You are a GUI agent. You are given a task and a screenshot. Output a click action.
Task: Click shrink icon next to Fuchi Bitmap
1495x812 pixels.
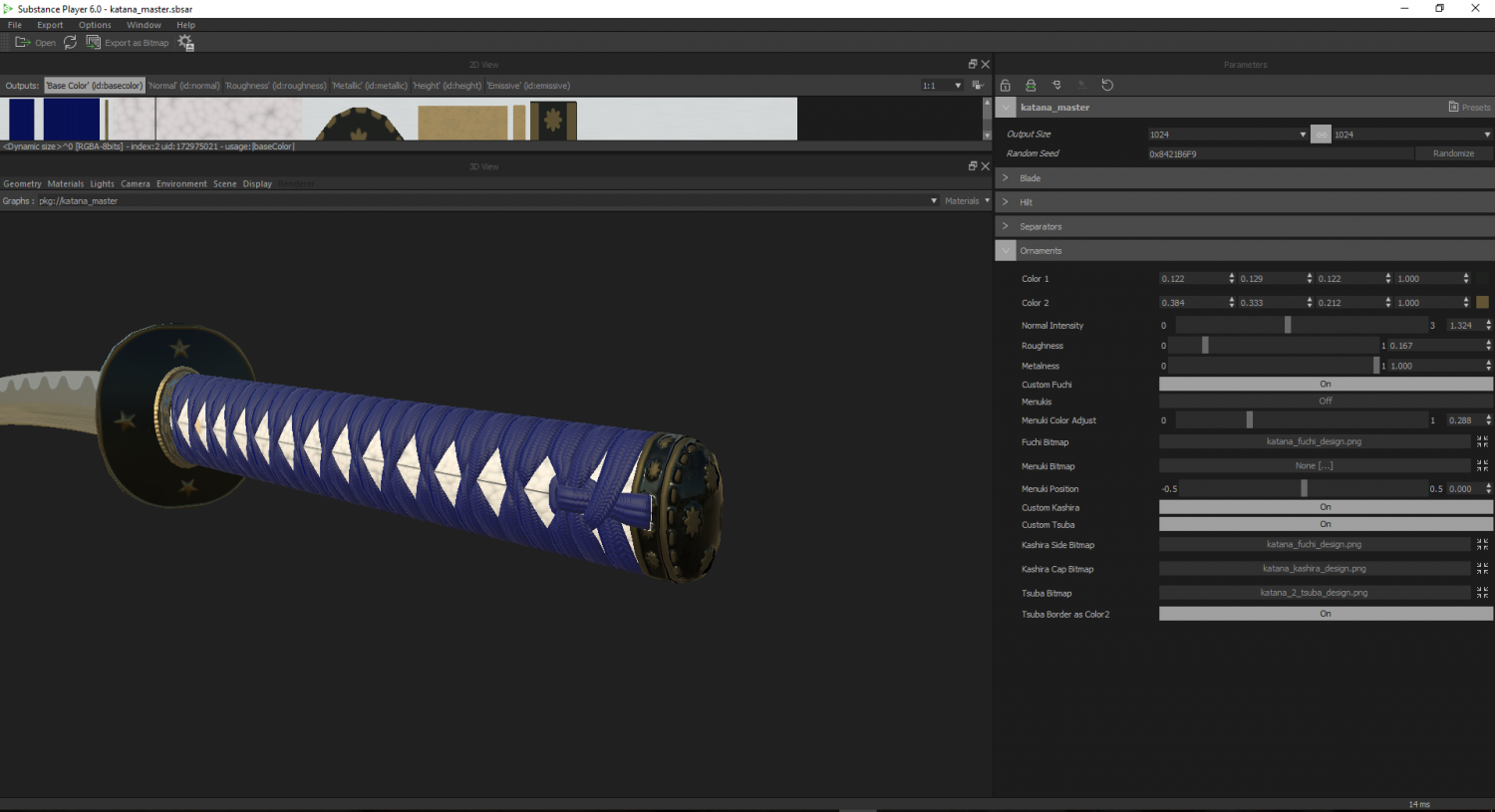pos(1482,441)
